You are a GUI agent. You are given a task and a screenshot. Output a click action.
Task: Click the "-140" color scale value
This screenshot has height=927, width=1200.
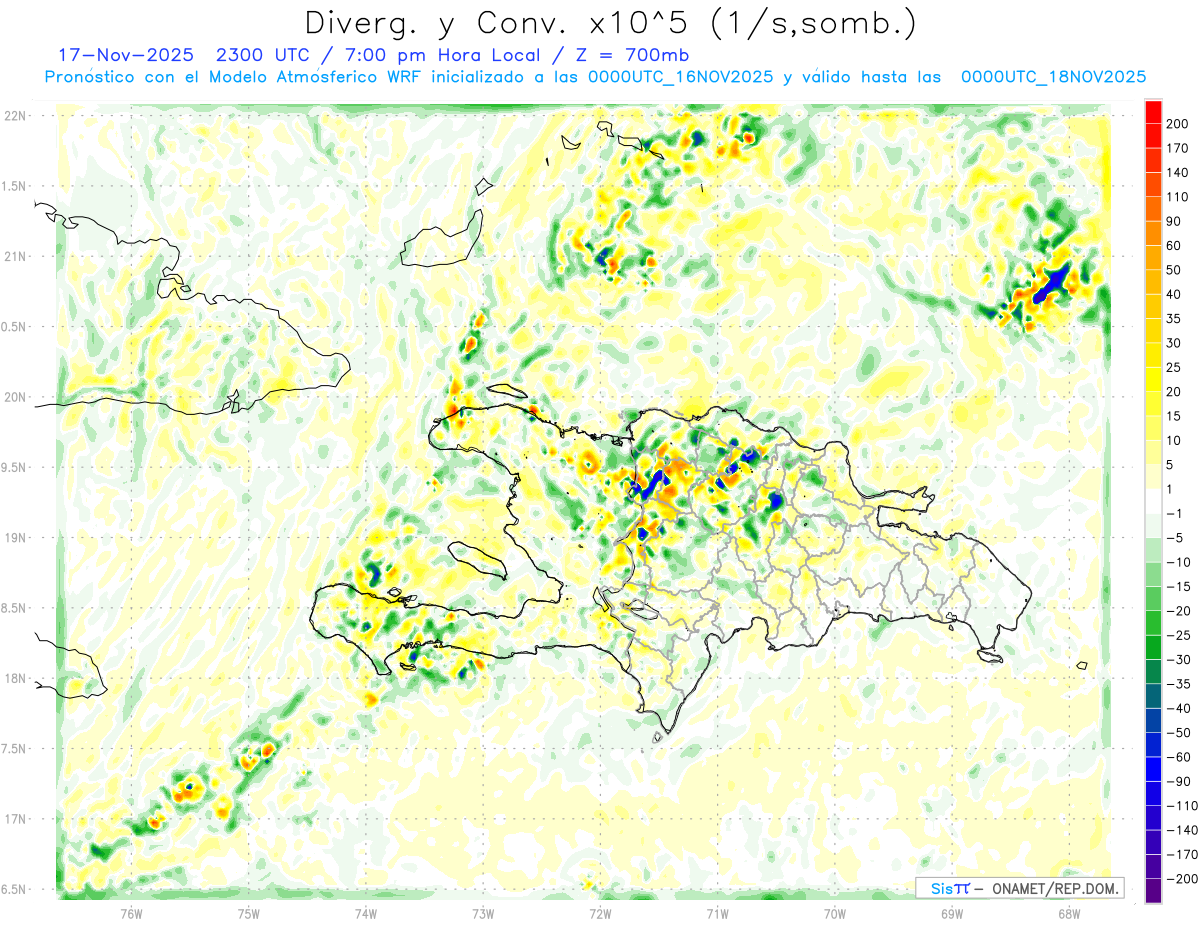1181,831
